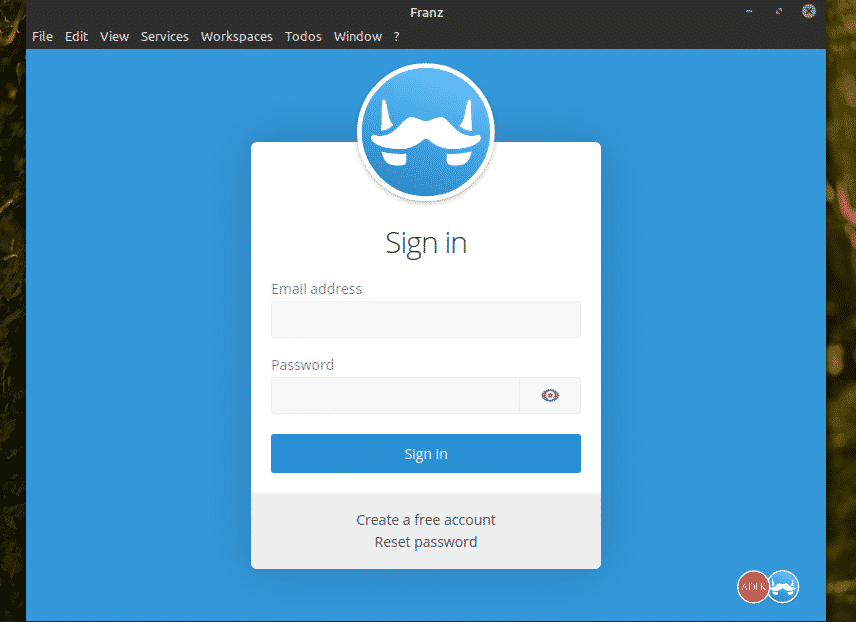Click the small Franz badge icon
The image size is (856, 622).
pos(783,587)
